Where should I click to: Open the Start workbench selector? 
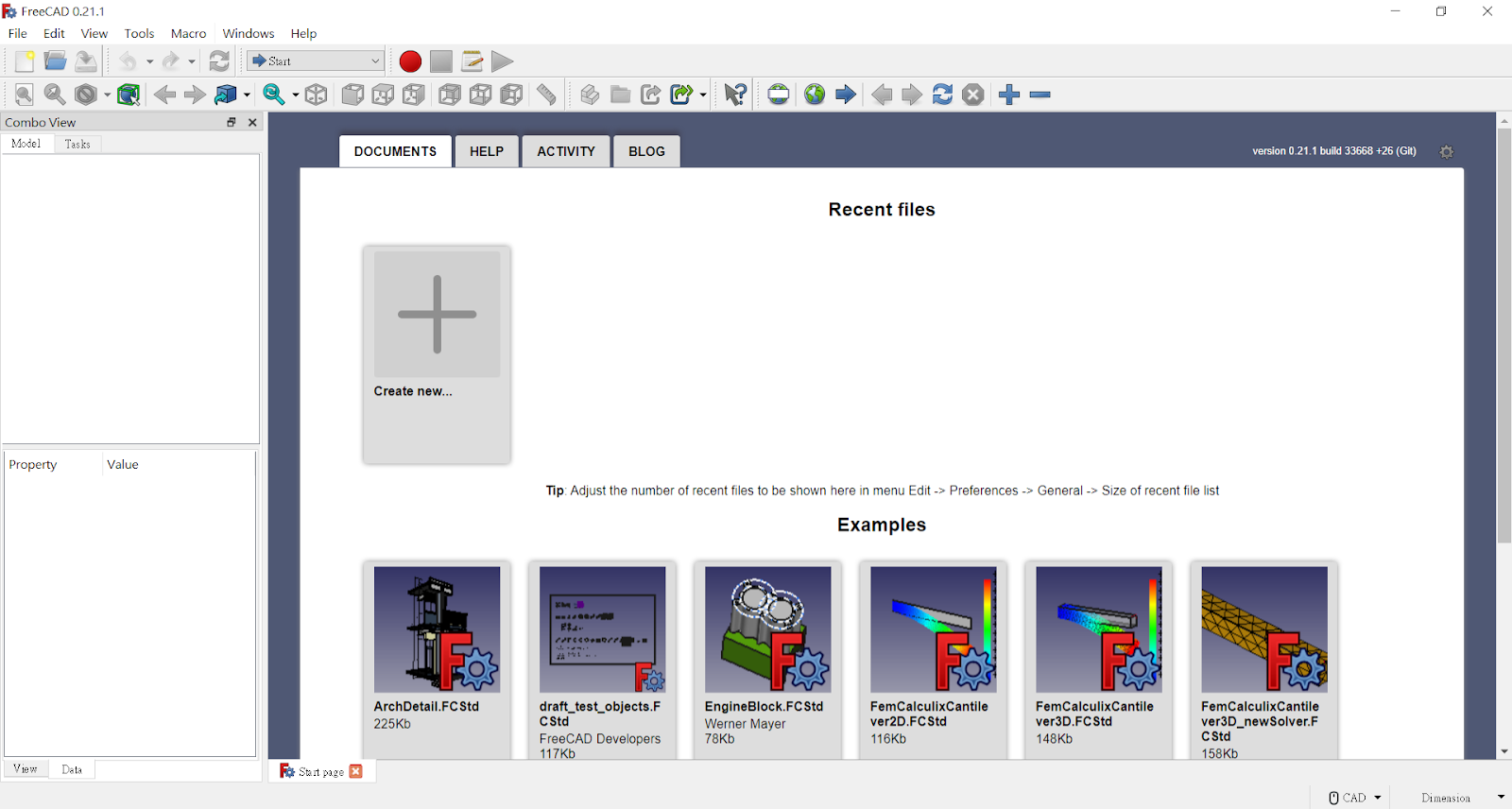(x=316, y=61)
